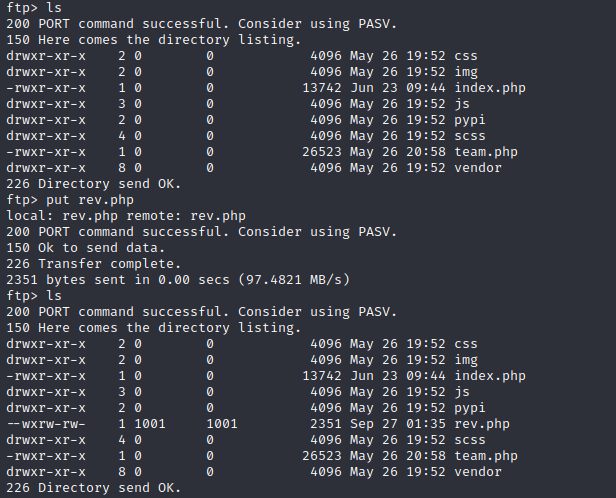The image size is (616, 498).
Task: Click css directory in the first listing
Action: 465,55
